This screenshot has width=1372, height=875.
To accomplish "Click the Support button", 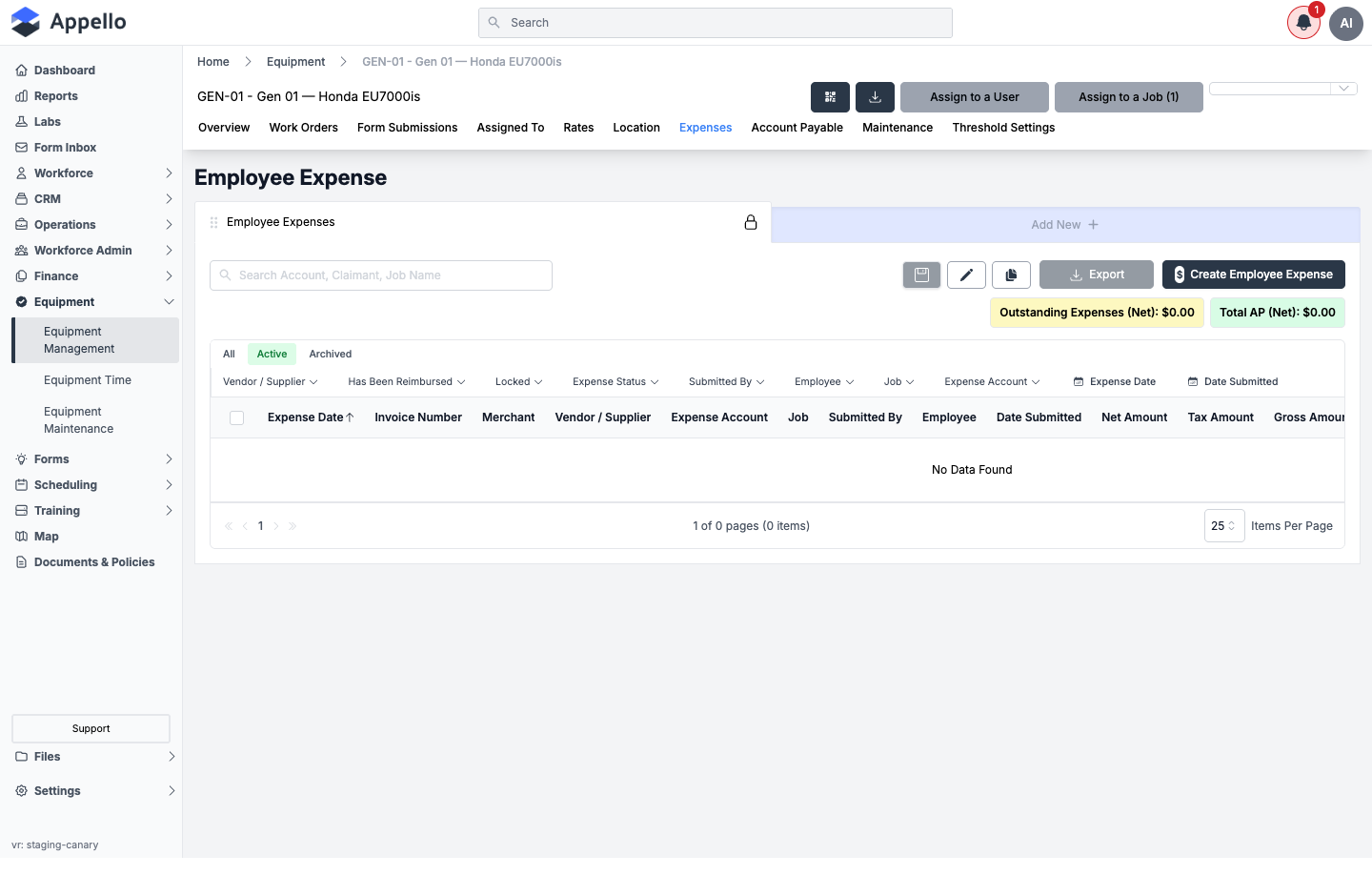I will [91, 729].
